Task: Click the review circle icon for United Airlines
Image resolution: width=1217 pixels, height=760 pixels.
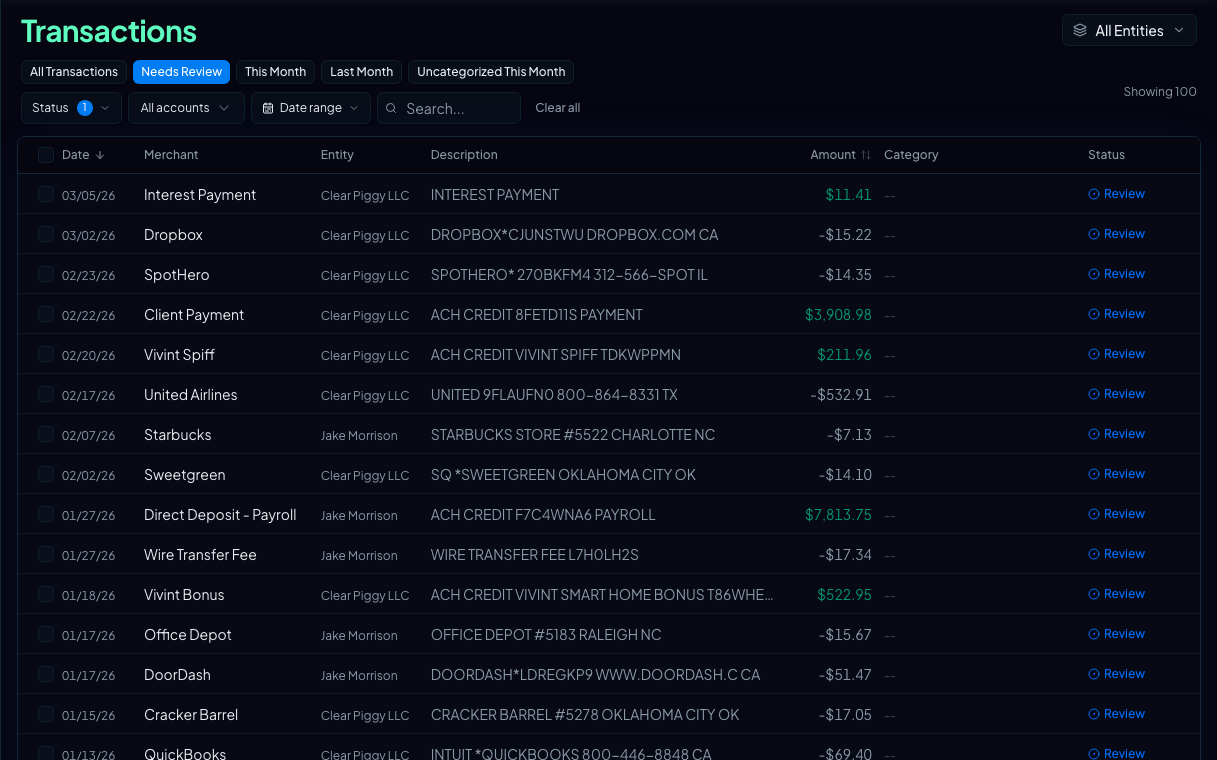Action: tap(1094, 394)
